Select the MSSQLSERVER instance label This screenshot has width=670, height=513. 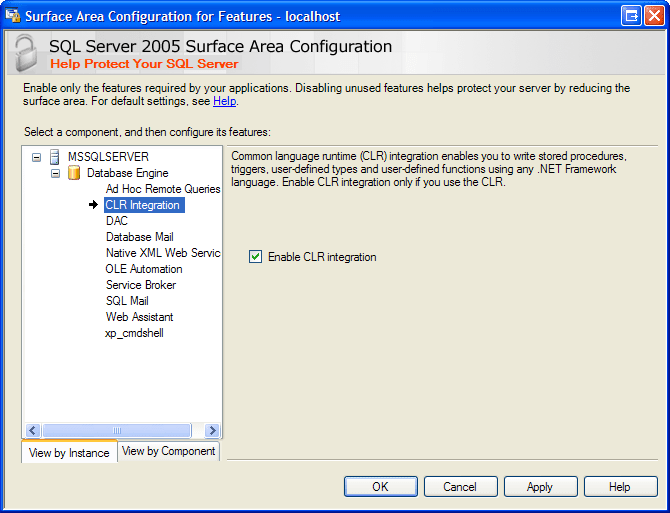pos(108,157)
